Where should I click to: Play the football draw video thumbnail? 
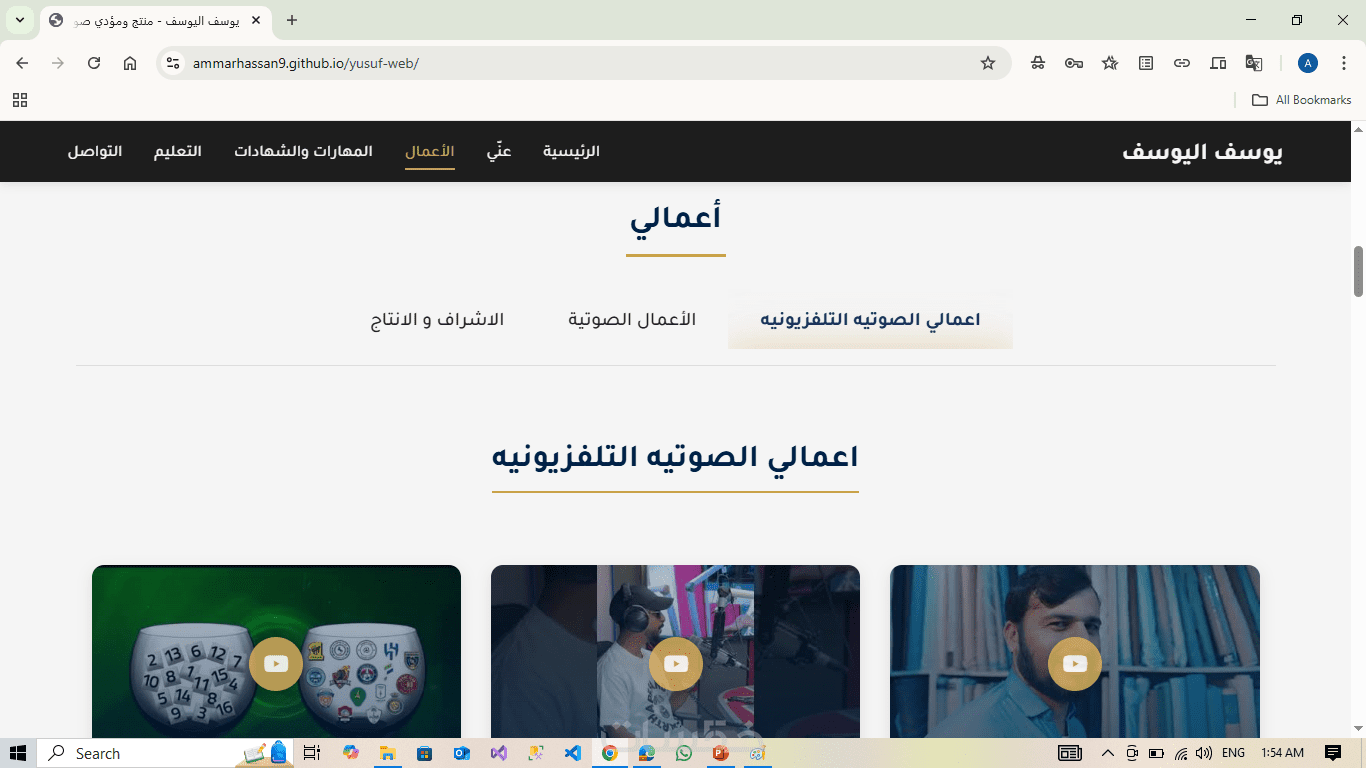[x=276, y=664]
